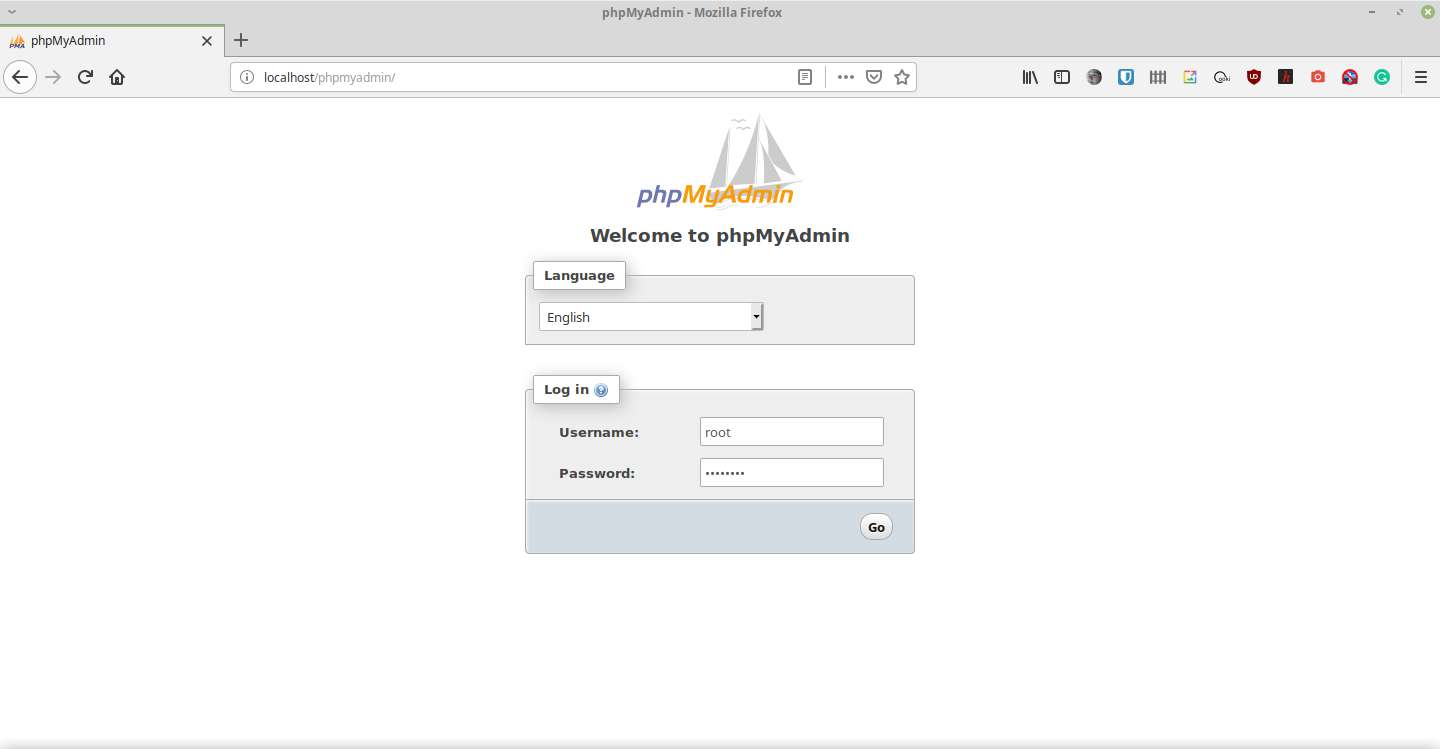1440x749 pixels.
Task: Expand the title bar window menu arrow
Action: [11, 12]
